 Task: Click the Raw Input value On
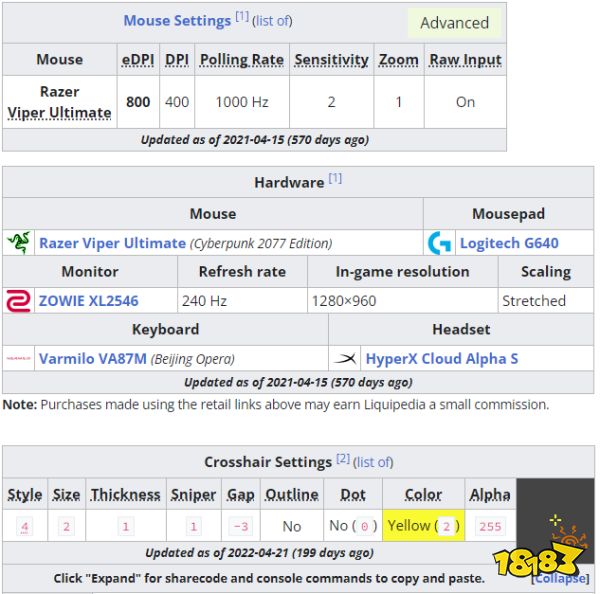pyautogui.click(x=465, y=102)
